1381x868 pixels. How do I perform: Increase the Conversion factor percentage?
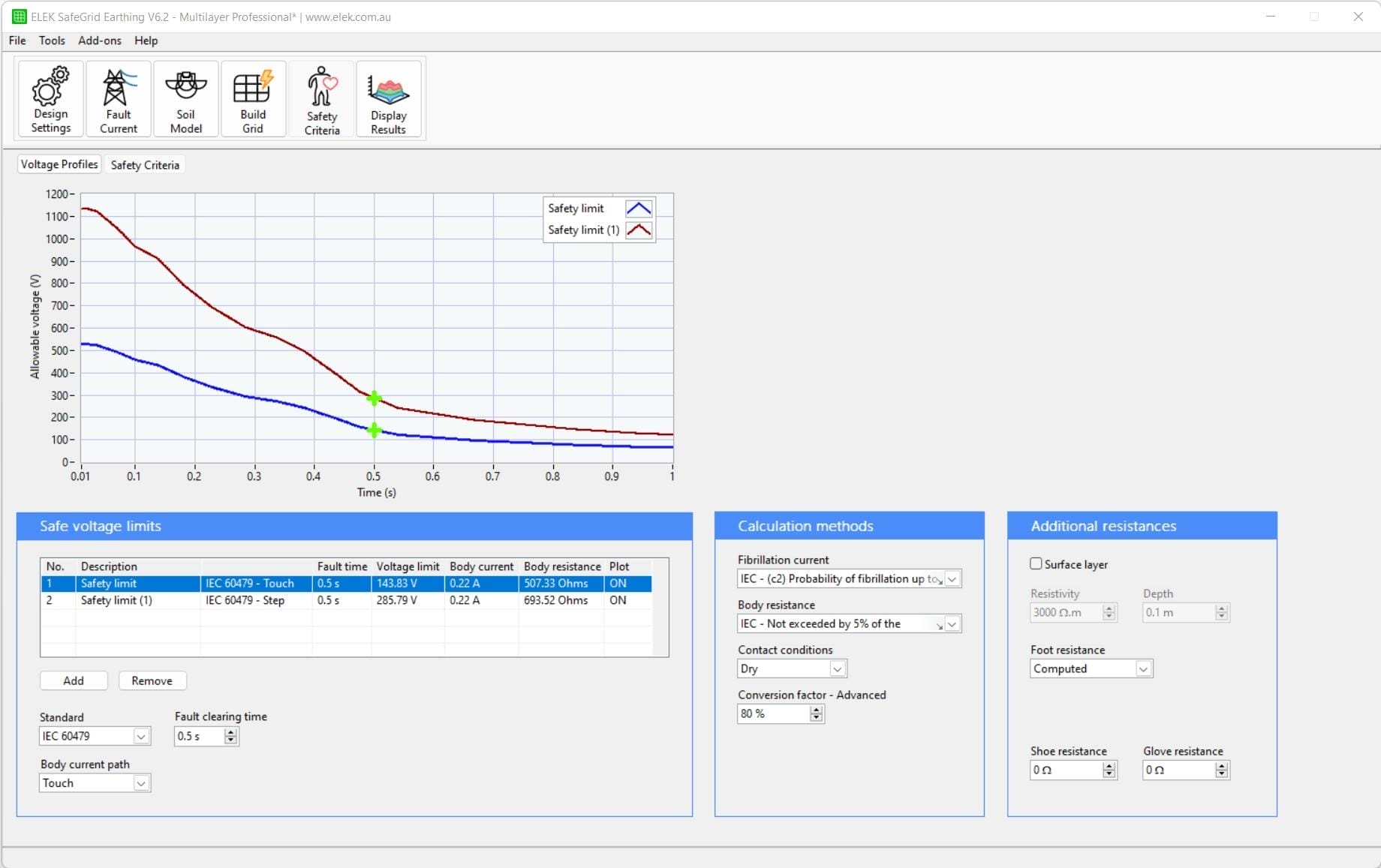click(x=816, y=710)
